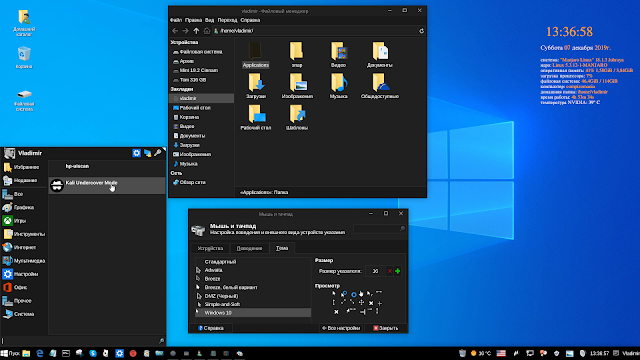Click the key icon in start menu header
This screenshot has height=360, width=640.
[158, 153]
